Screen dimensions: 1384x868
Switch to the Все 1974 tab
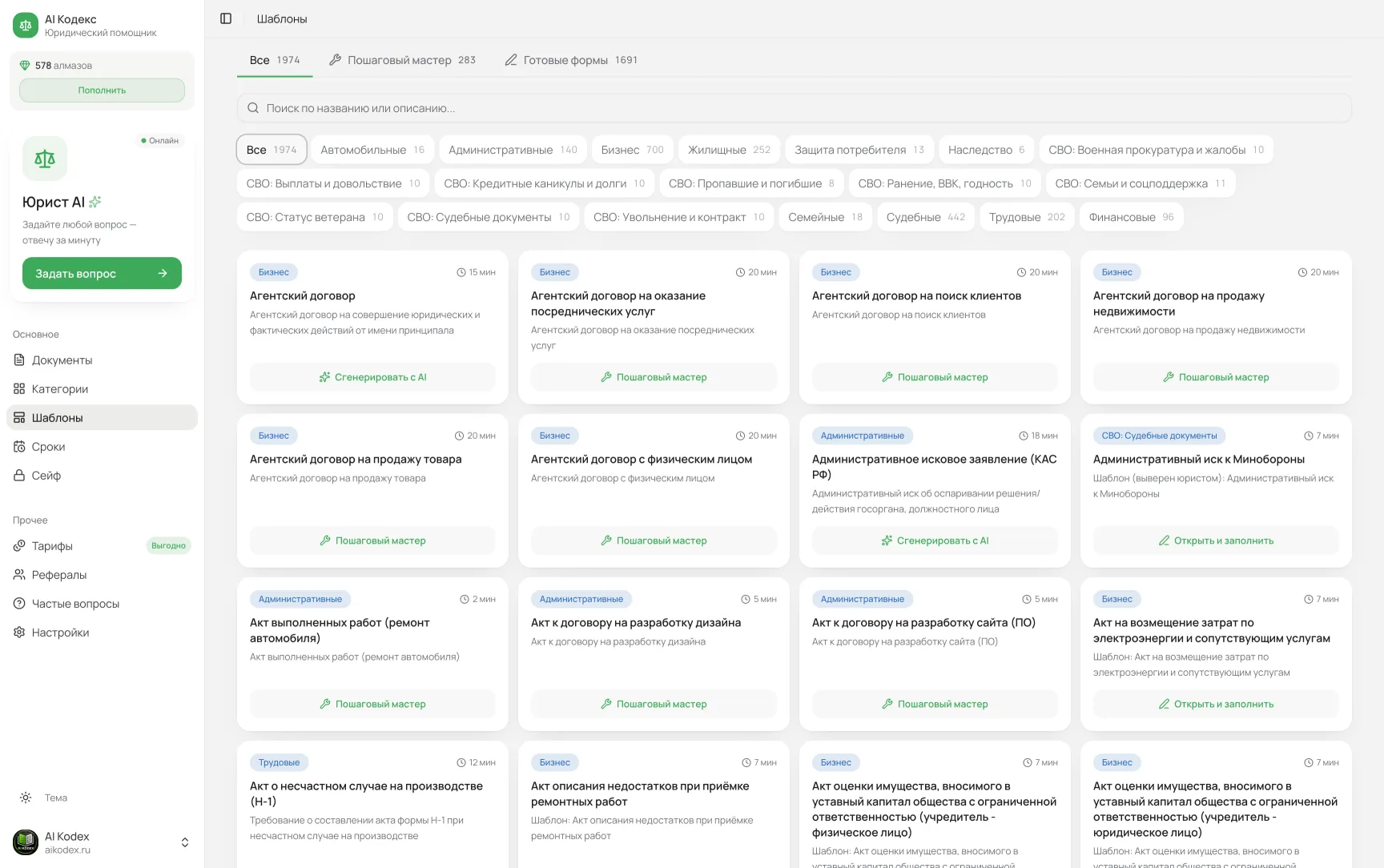pos(275,60)
